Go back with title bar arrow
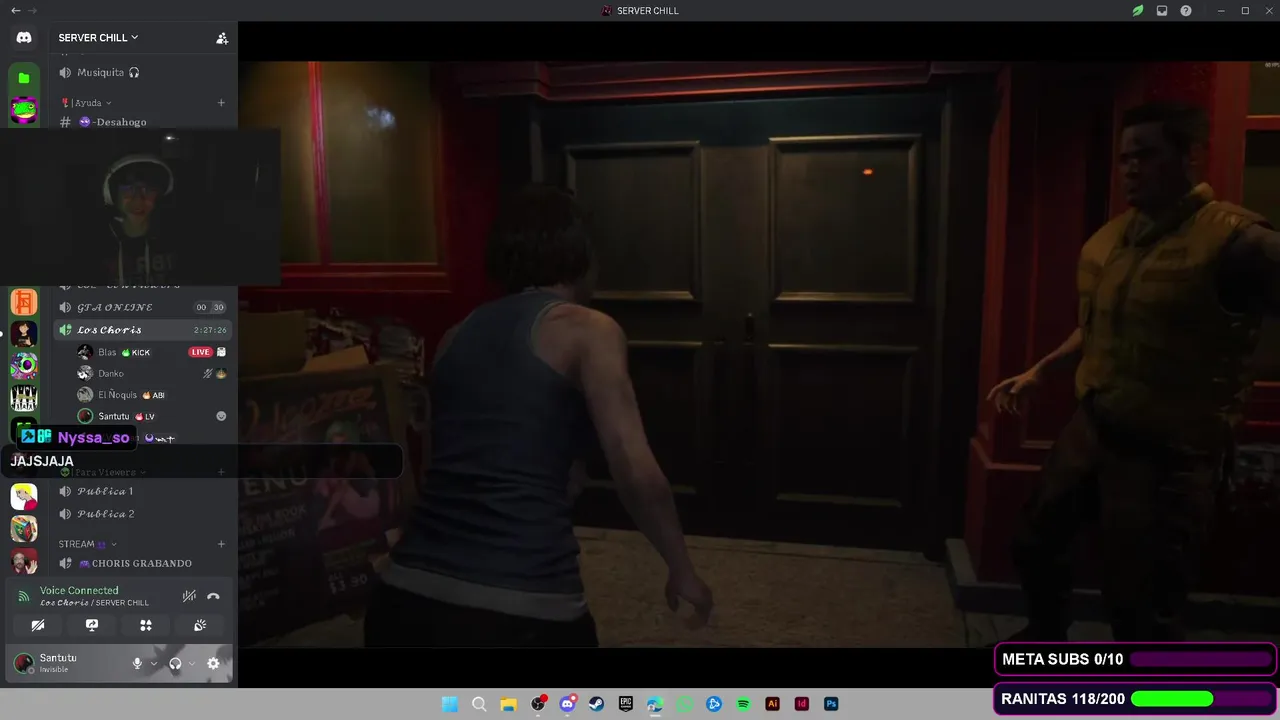The image size is (1280, 720). coord(15,11)
